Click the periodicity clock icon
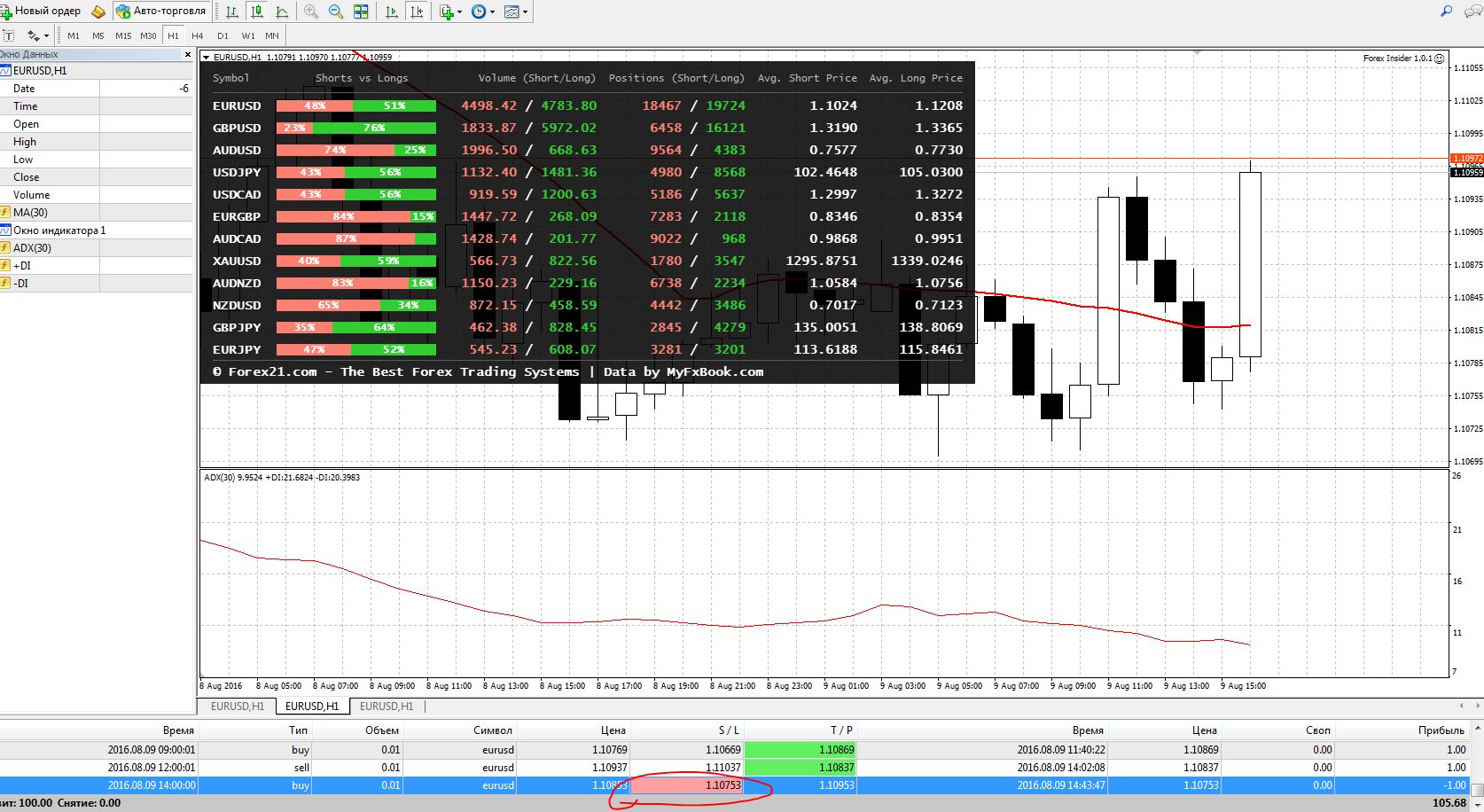The width and height of the screenshot is (1484, 812). click(x=479, y=12)
